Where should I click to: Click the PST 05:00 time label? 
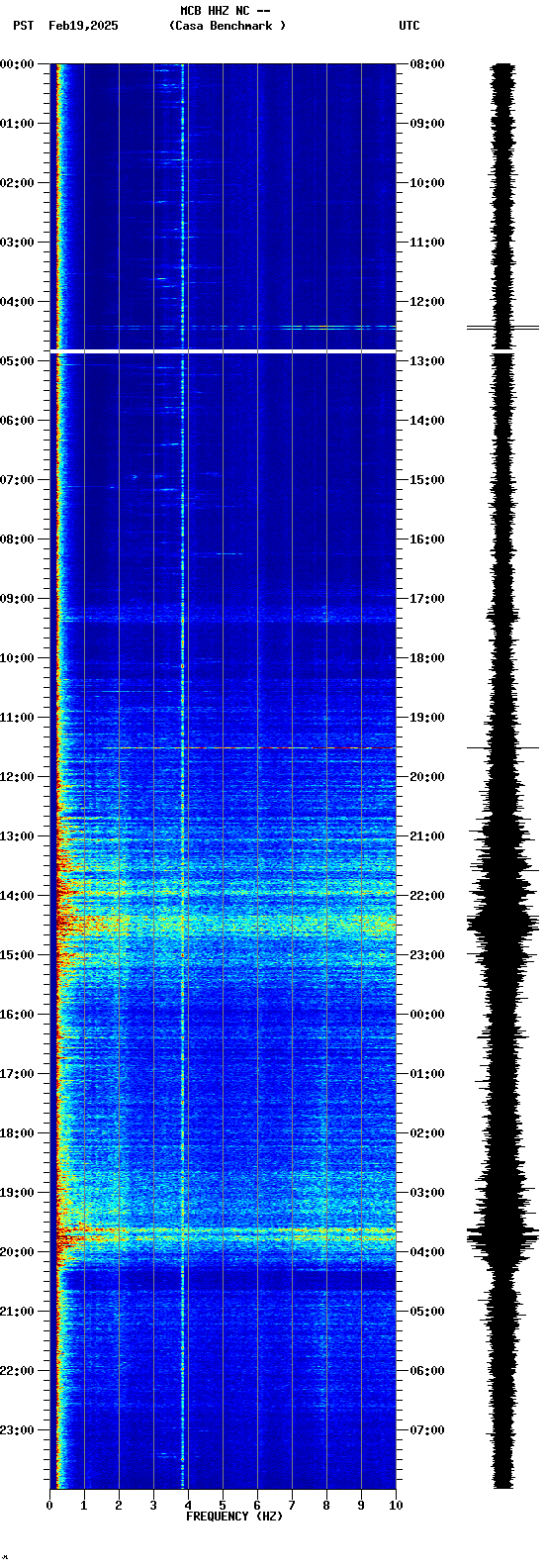(17, 361)
